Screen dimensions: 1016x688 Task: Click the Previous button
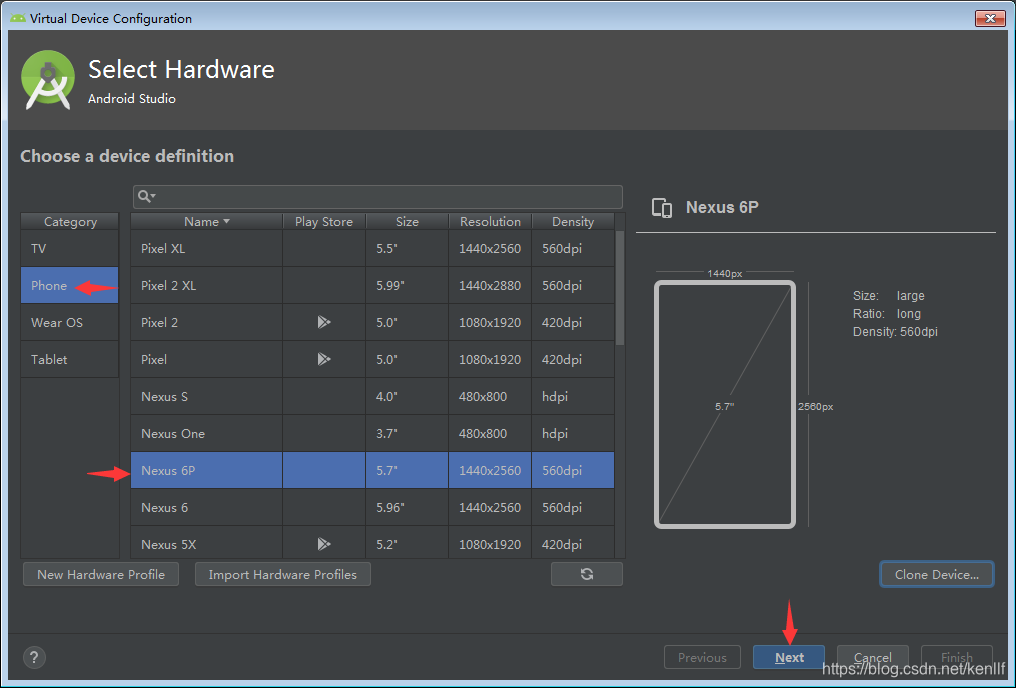pyautogui.click(x=702, y=658)
